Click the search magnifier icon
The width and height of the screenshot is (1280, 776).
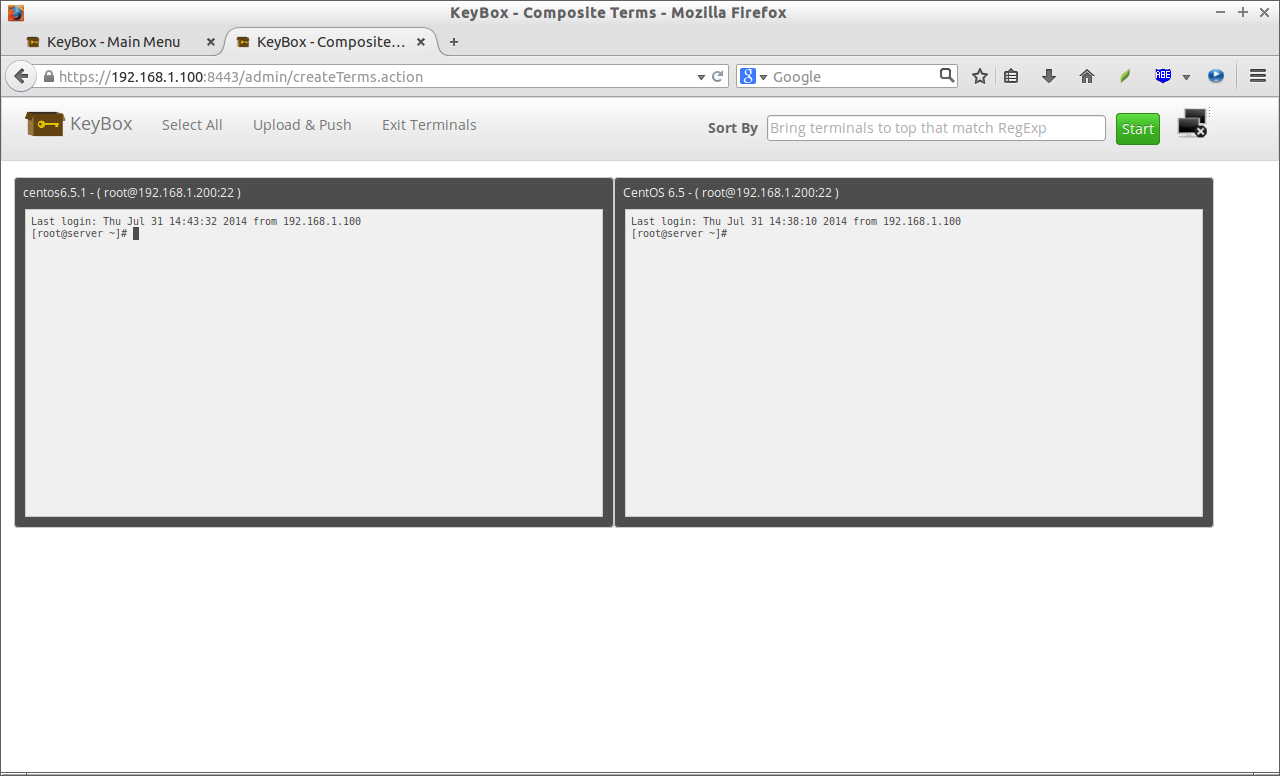point(947,75)
